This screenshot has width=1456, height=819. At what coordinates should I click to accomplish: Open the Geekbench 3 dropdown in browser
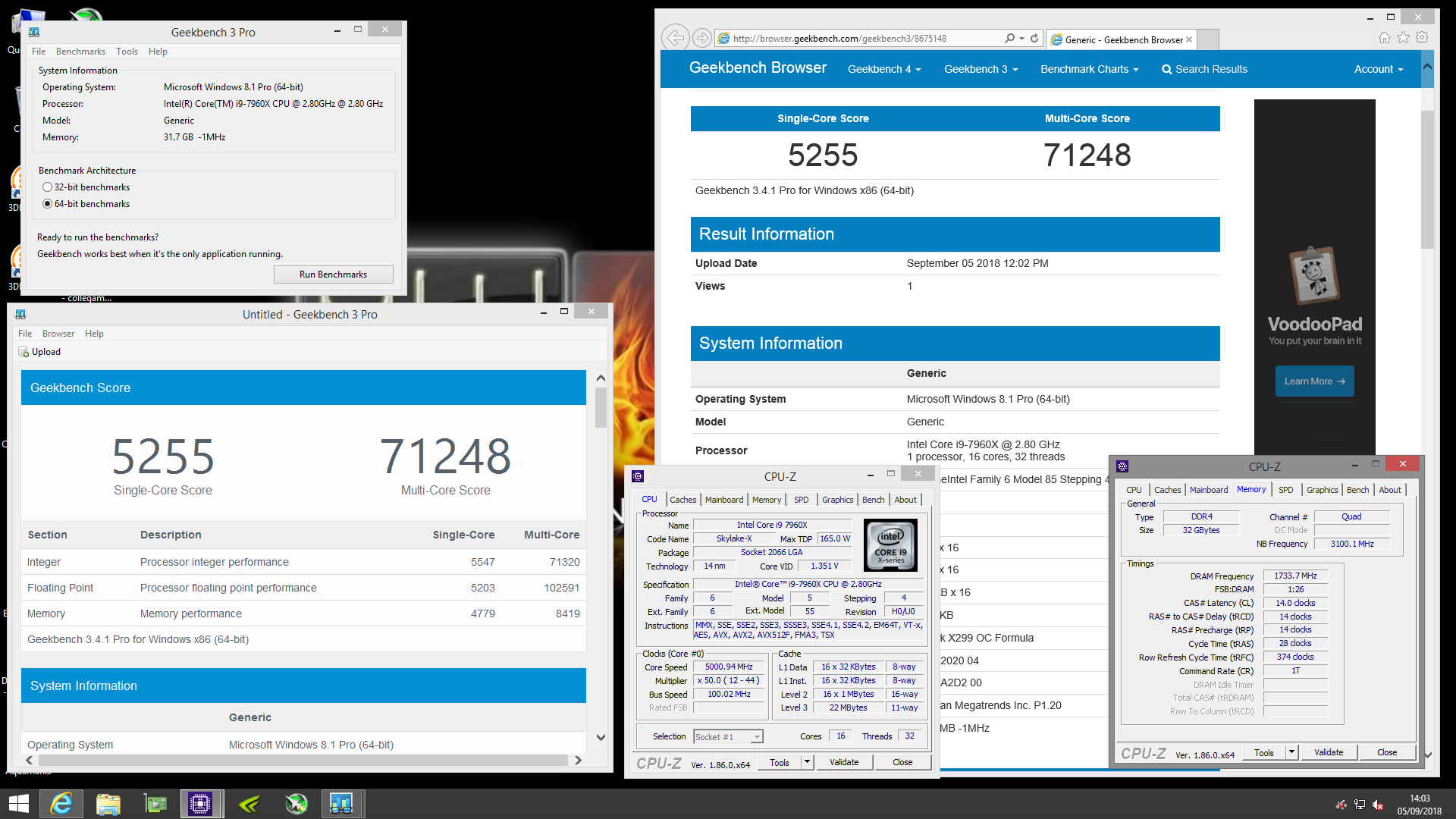[x=981, y=69]
